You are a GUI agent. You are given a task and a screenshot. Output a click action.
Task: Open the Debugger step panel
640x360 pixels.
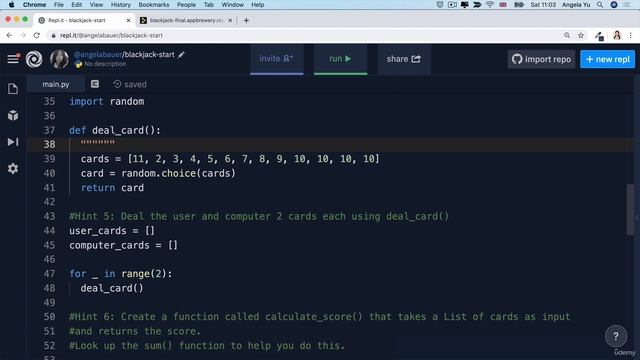[13, 142]
